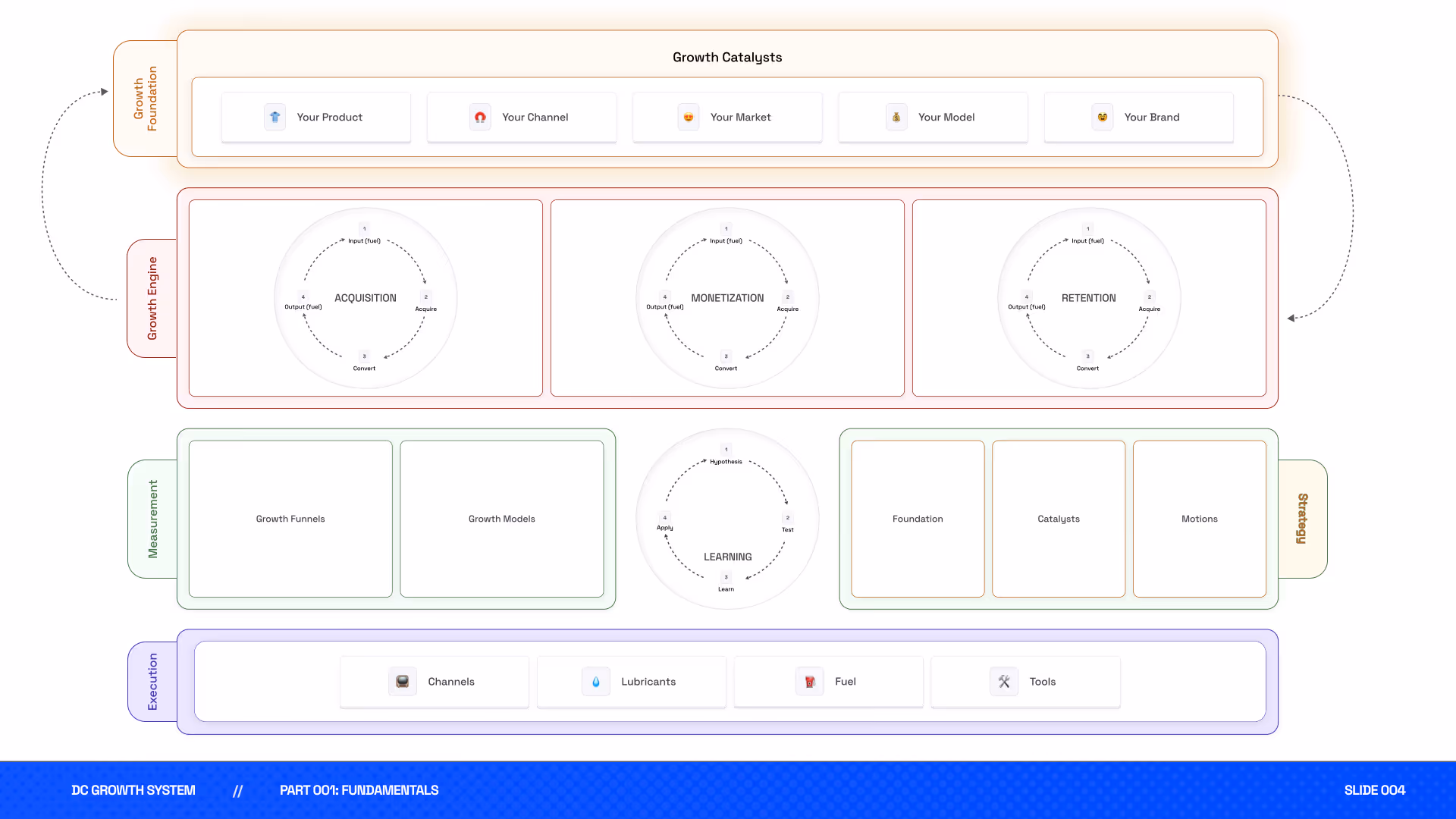Click the water drop Lubricants icon
The width and height of the screenshot is (1456, 819).
596,681
